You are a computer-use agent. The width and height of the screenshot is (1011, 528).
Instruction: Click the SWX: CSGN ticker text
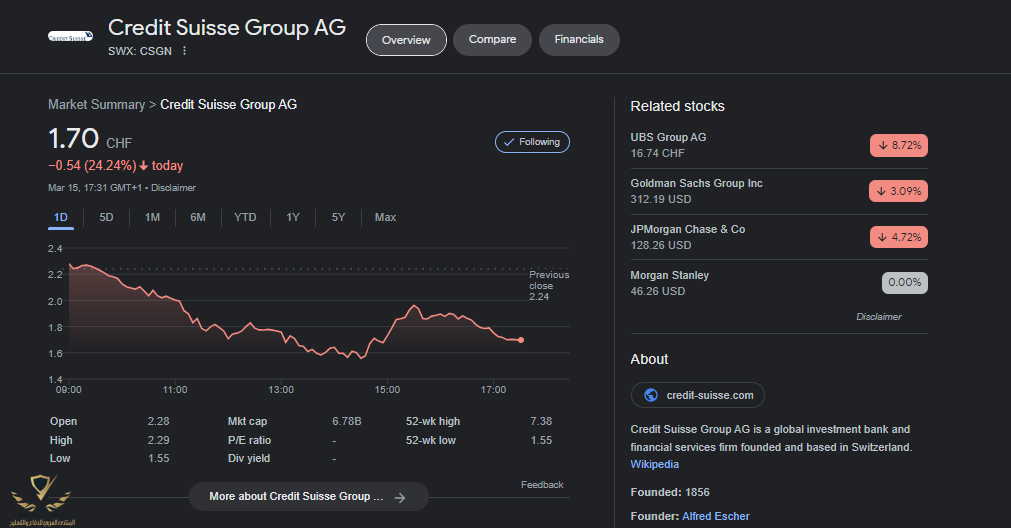140,51
